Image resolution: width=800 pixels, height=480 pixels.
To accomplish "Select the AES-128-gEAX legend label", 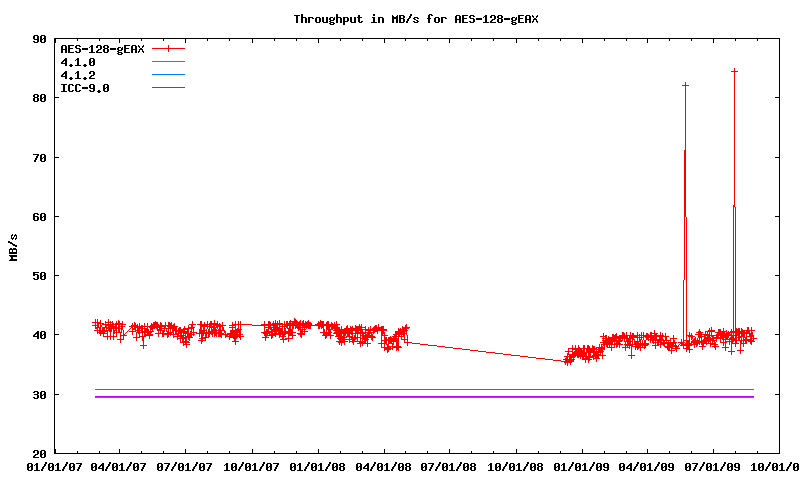I will click(x=102, y=48).
